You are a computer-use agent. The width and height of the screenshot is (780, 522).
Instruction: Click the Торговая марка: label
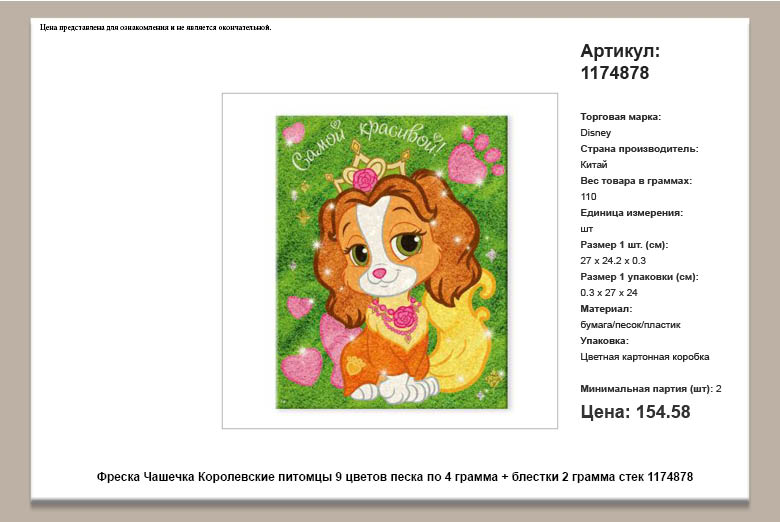(x=620, y=117)
